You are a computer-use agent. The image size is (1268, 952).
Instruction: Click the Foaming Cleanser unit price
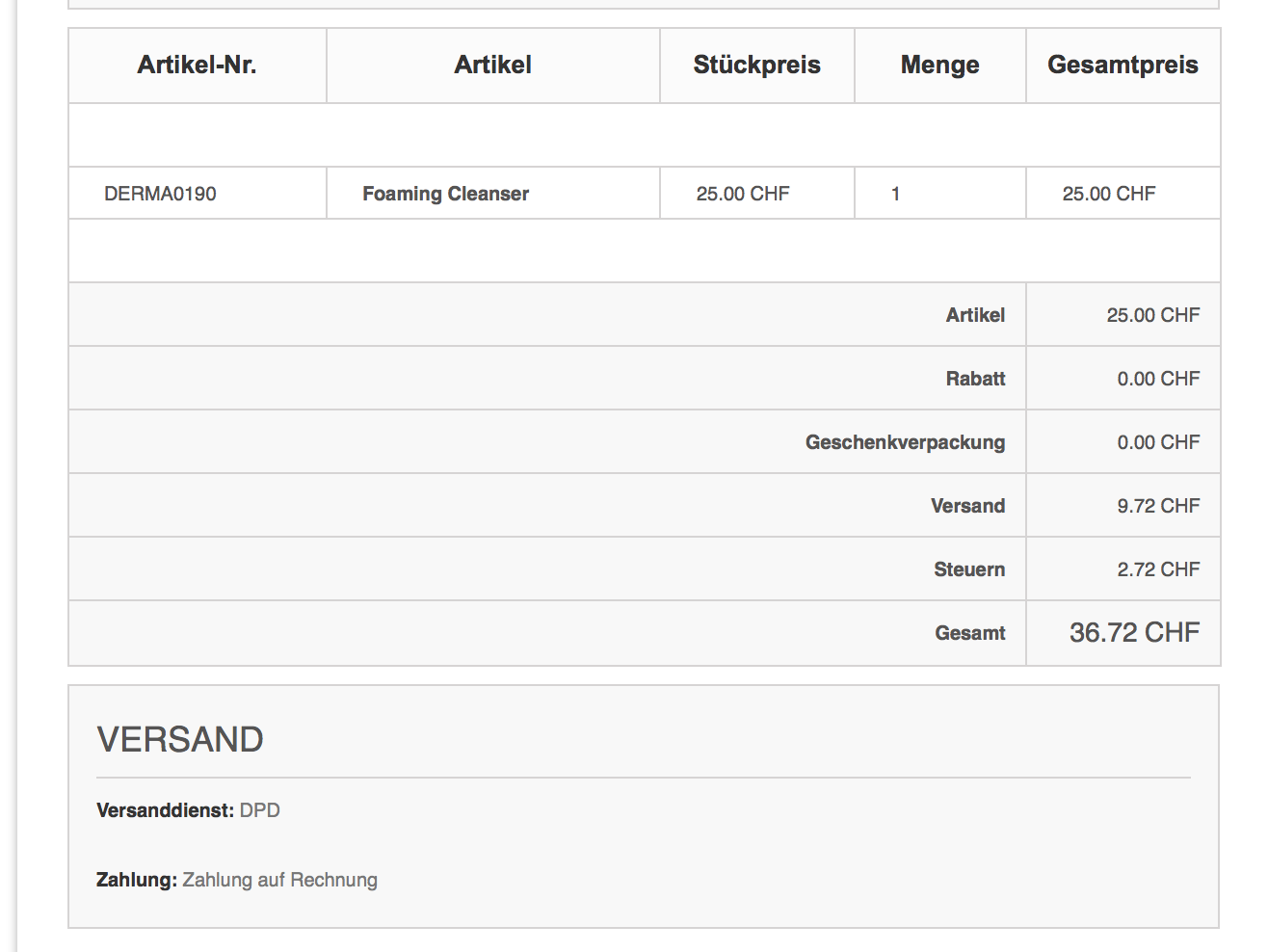pos(743,194)
